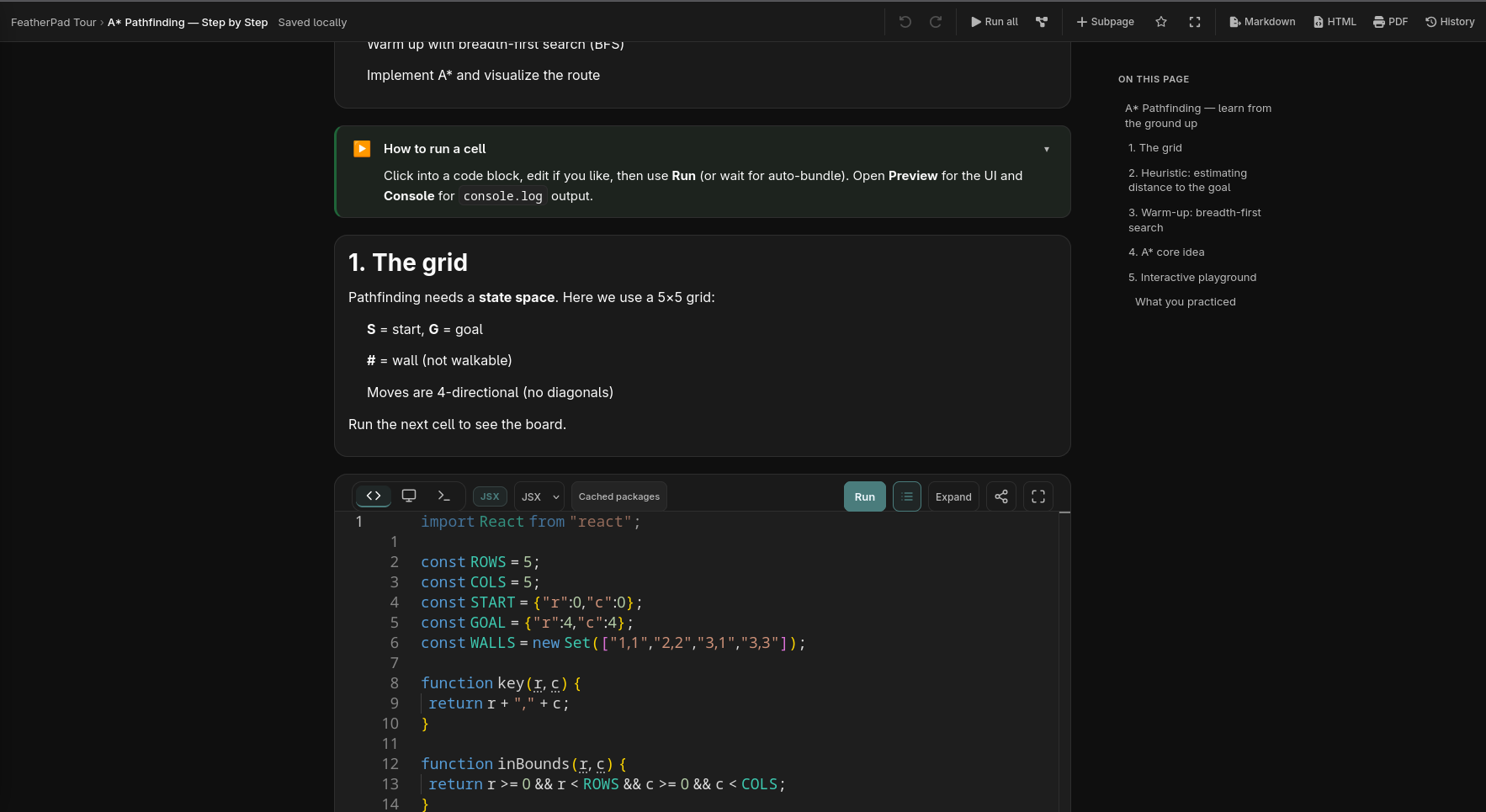Jump to '1. The grid' in outline
Screen dimensions: 1486x812
point(1155,148)
